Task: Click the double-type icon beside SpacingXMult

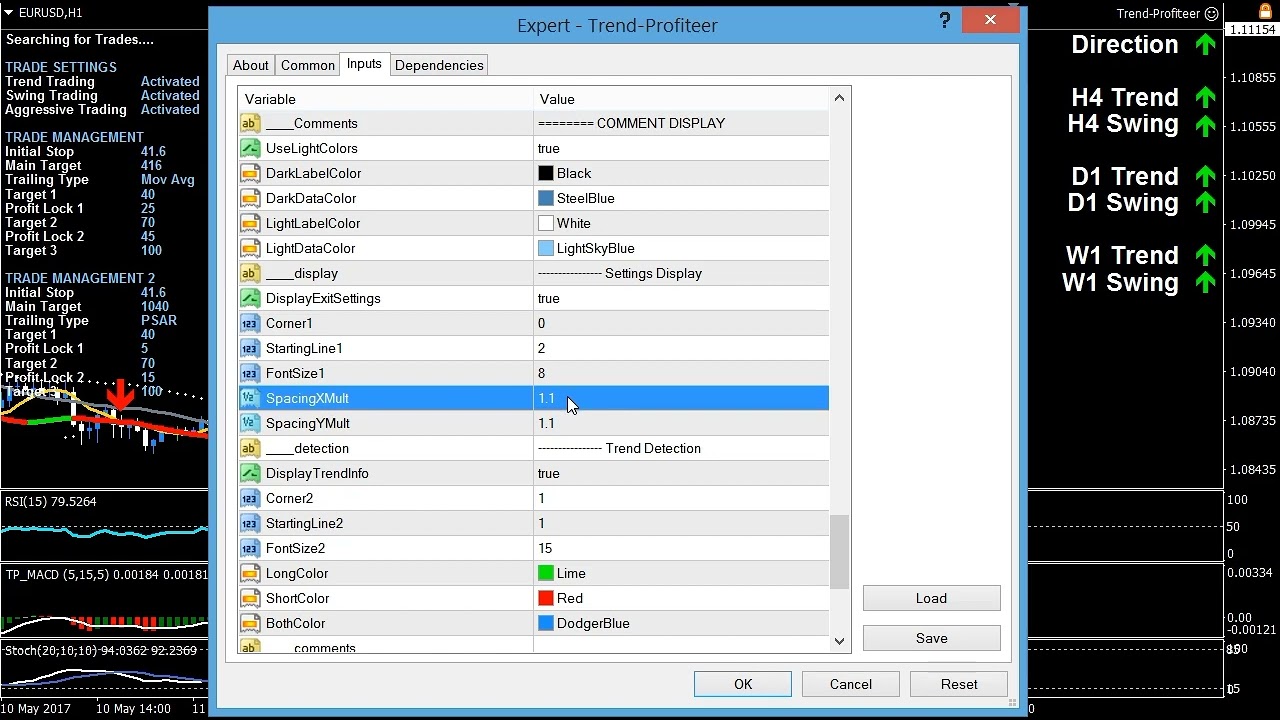Action: [249, 398]
